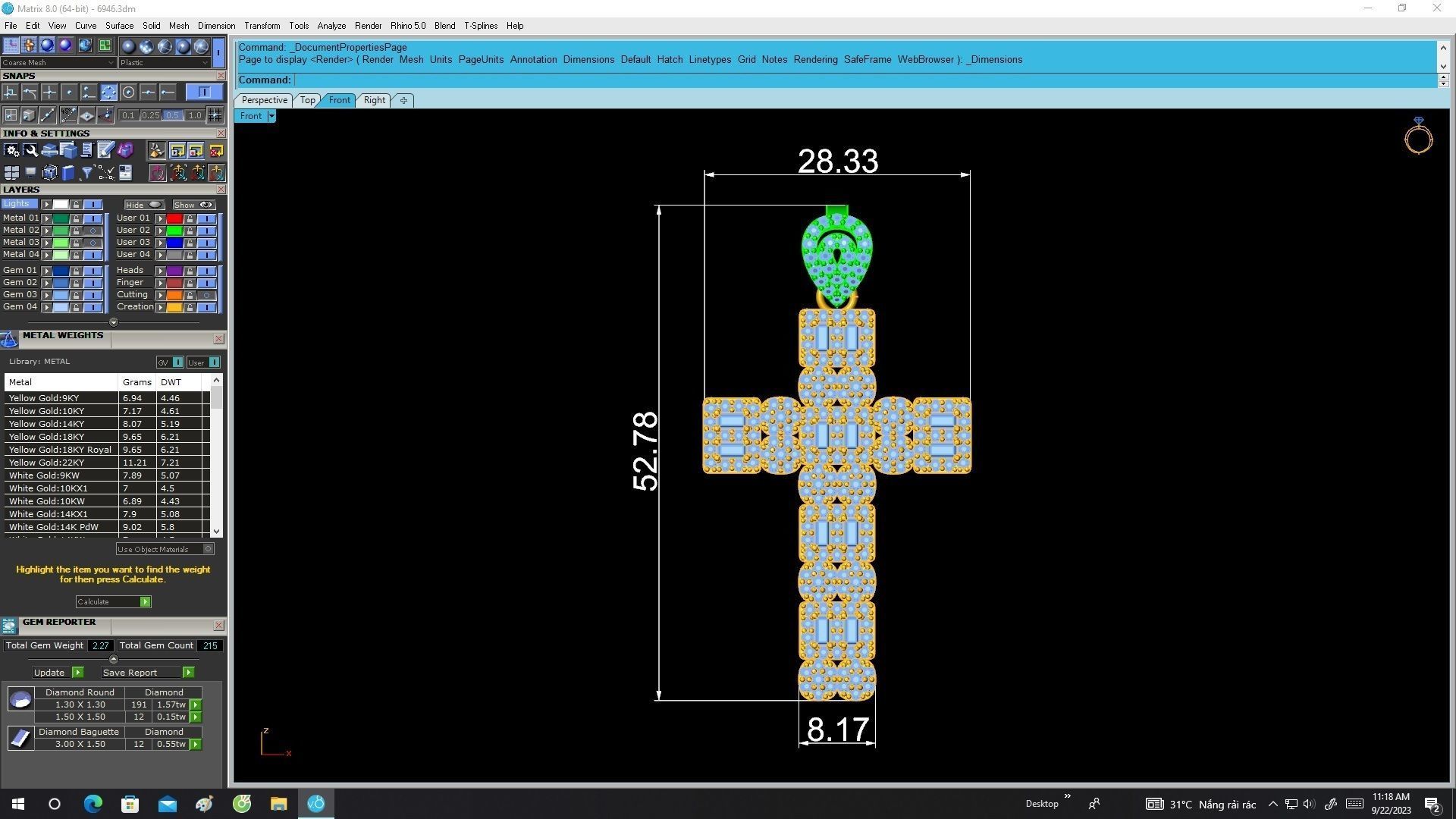This screenshot has width=1456, height=819.
Task: Click the ring icon at viewport top right
Action: coord(1418,136)
